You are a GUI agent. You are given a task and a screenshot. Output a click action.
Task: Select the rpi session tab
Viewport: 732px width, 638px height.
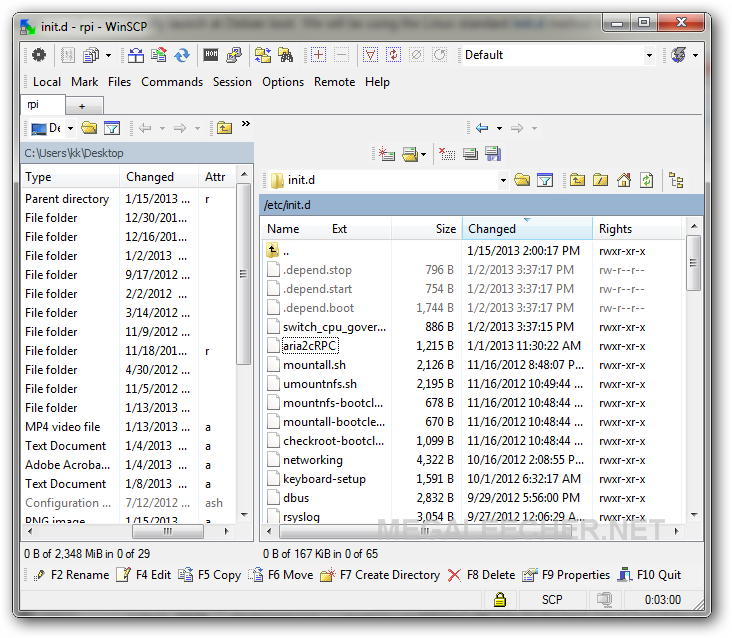[42, 105]
